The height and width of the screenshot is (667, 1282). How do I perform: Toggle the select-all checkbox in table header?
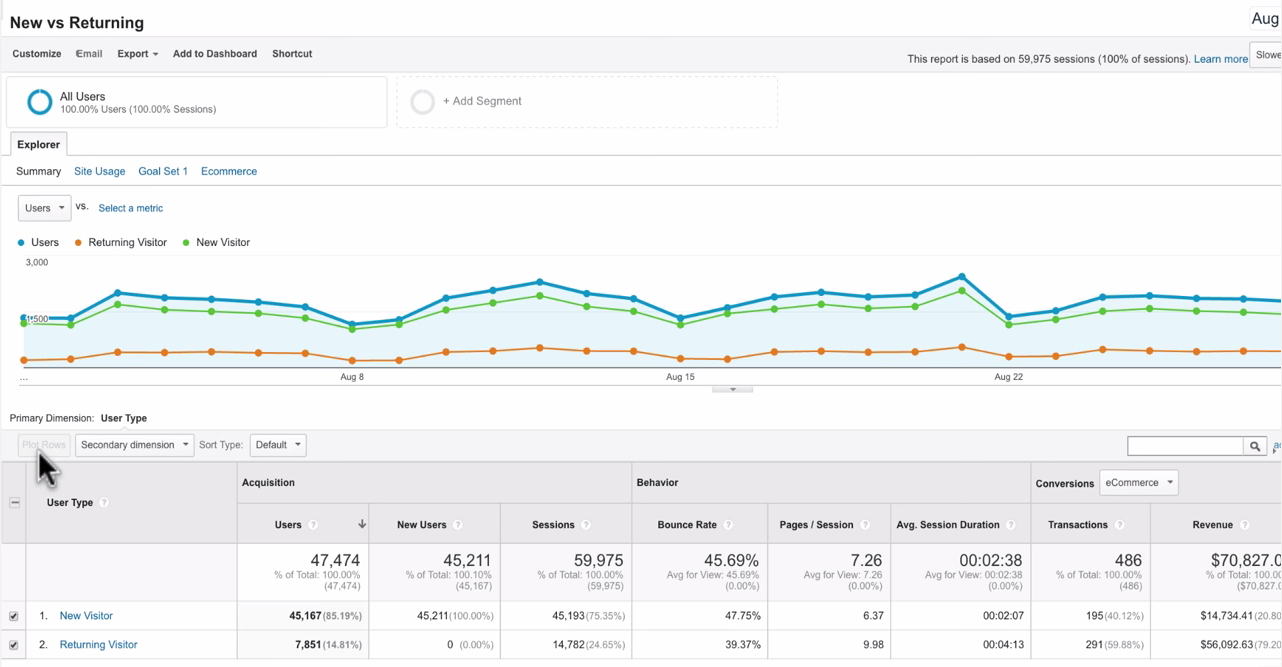tap(15, 503)
